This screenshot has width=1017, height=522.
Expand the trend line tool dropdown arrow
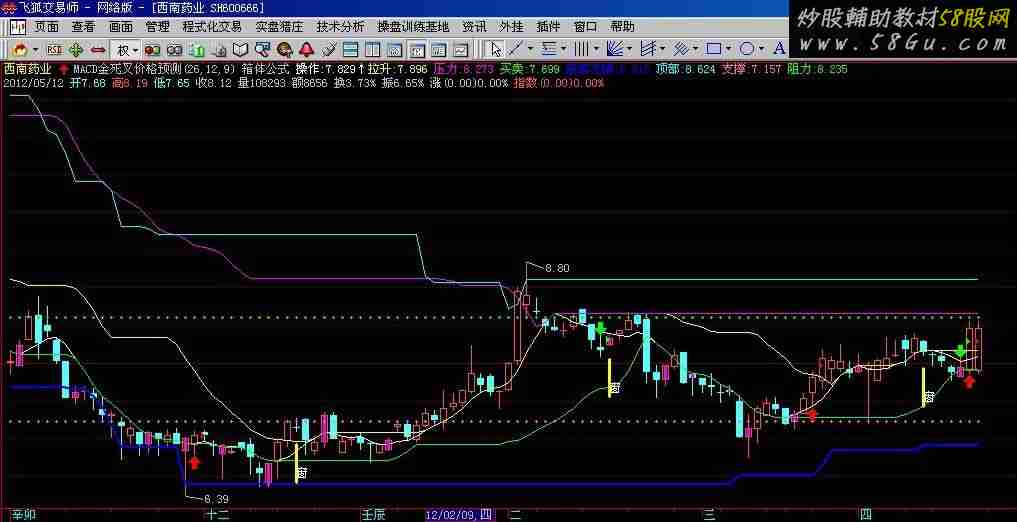[x=531, y=50]
